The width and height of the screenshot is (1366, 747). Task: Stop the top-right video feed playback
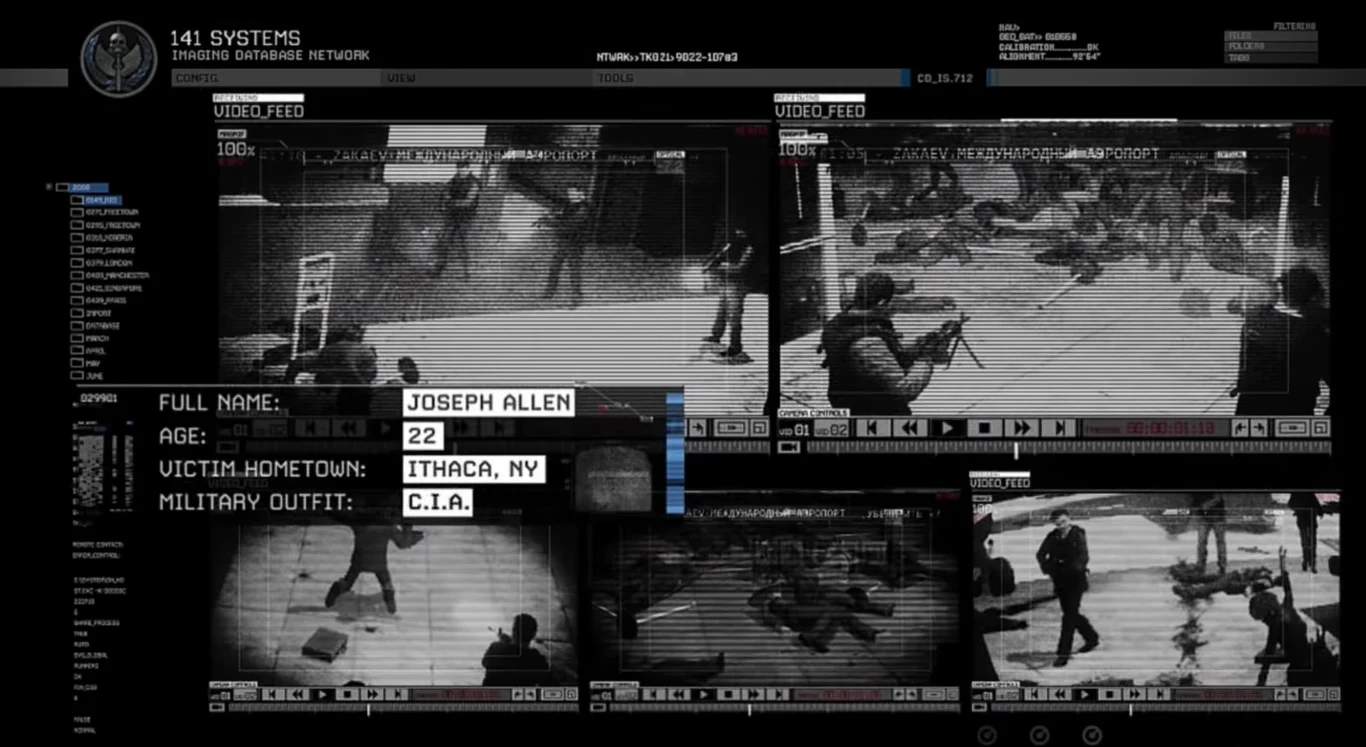[x=984, y=428]
